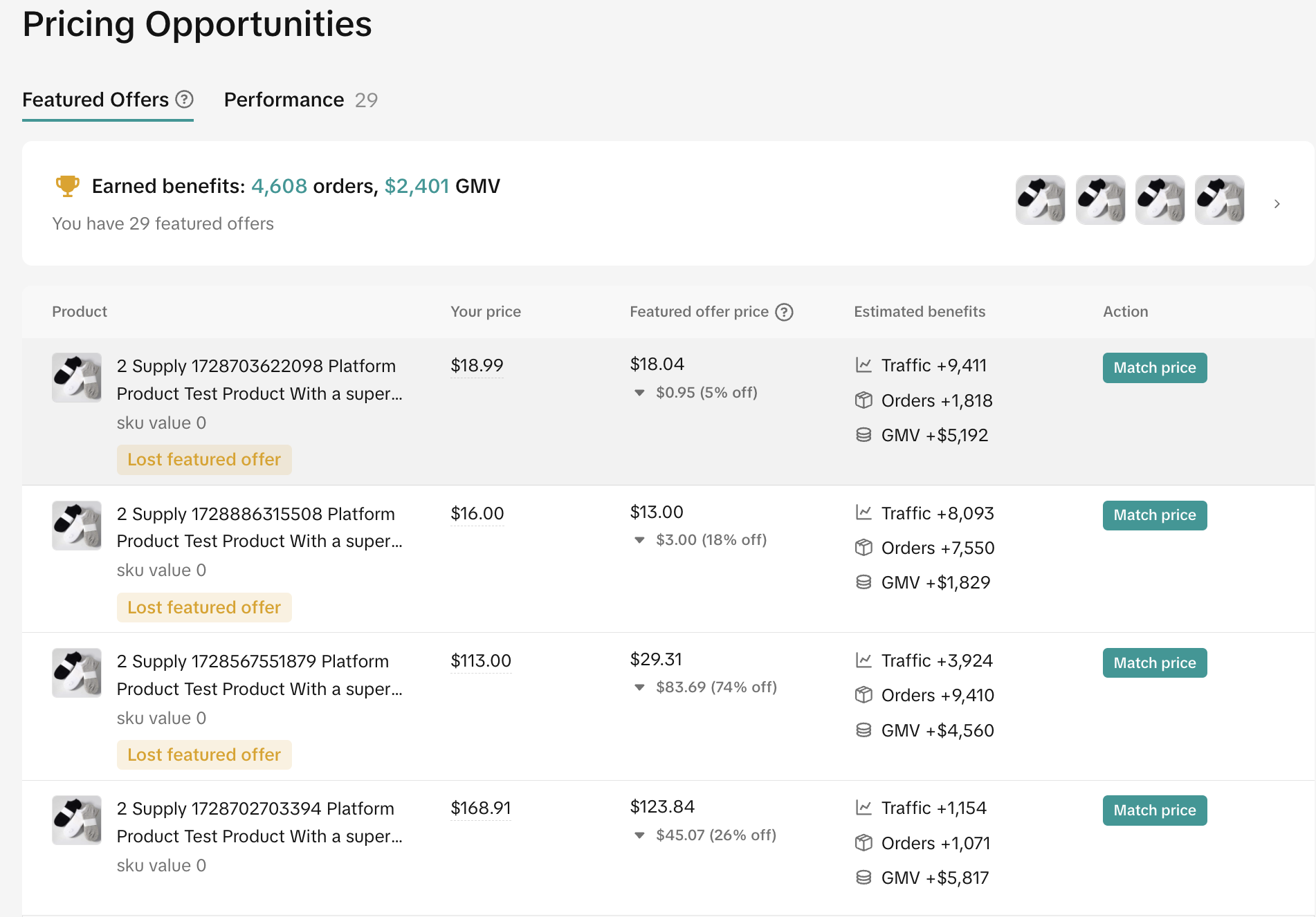Viewport: 1316px width, 917px height.
Task: Expand the $83.69 (74% off) discount arrow
Action: coord(639,687)
